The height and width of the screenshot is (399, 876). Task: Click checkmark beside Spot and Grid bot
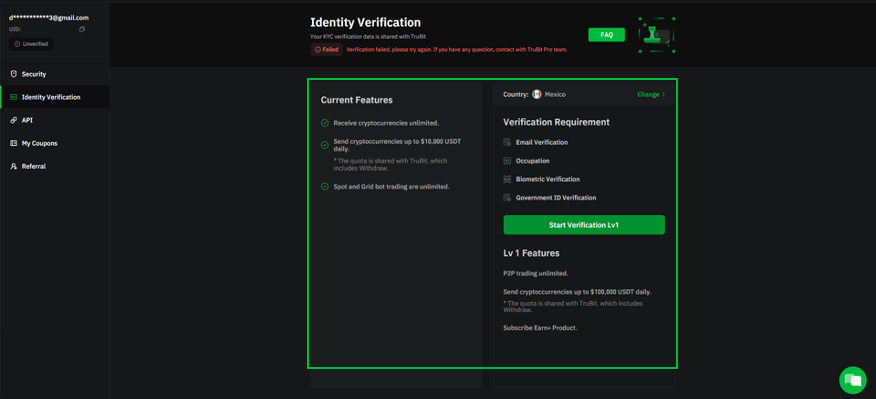[x=325, y=187]
